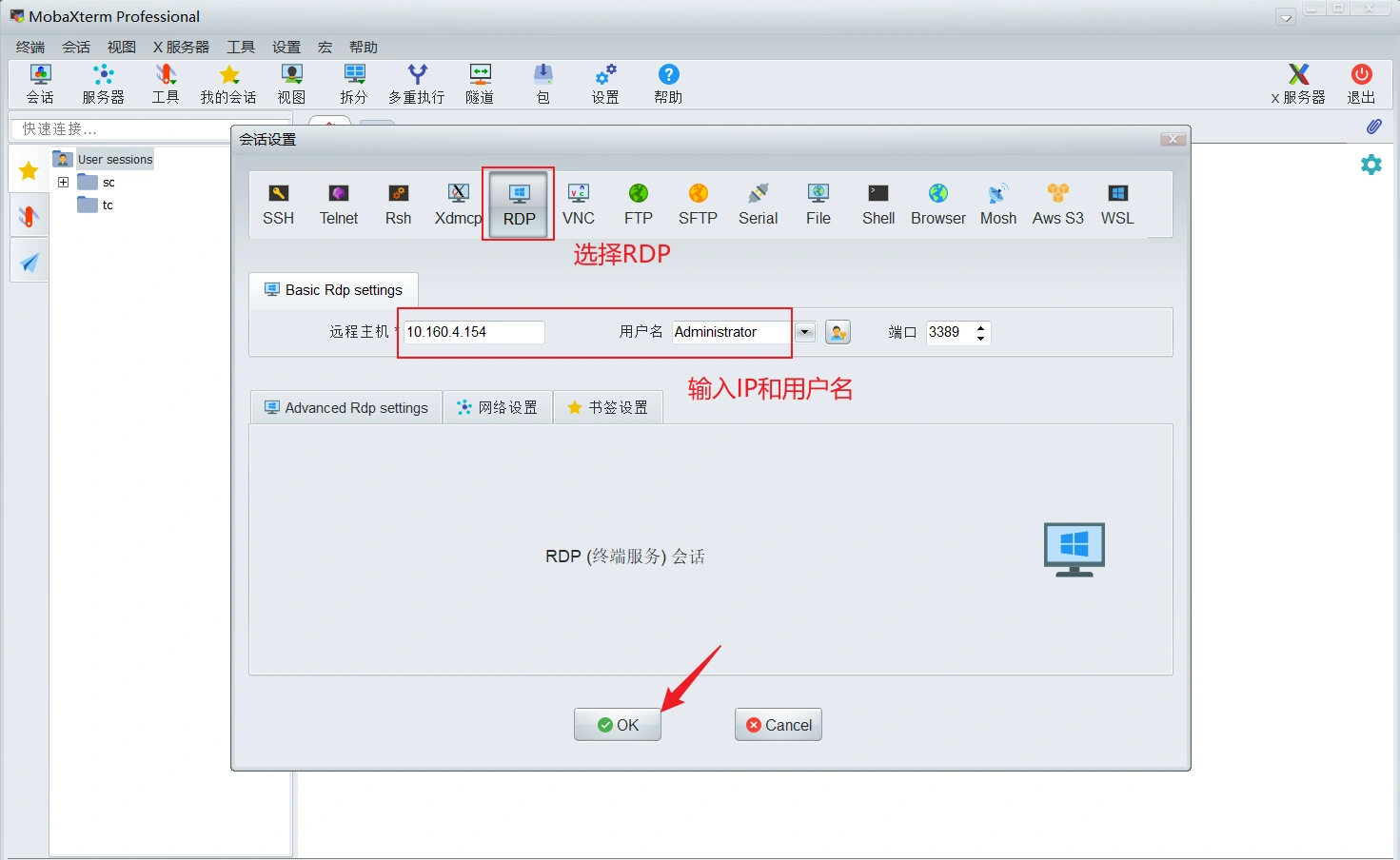Click the port number field 3389

click(x=950, y=332)
